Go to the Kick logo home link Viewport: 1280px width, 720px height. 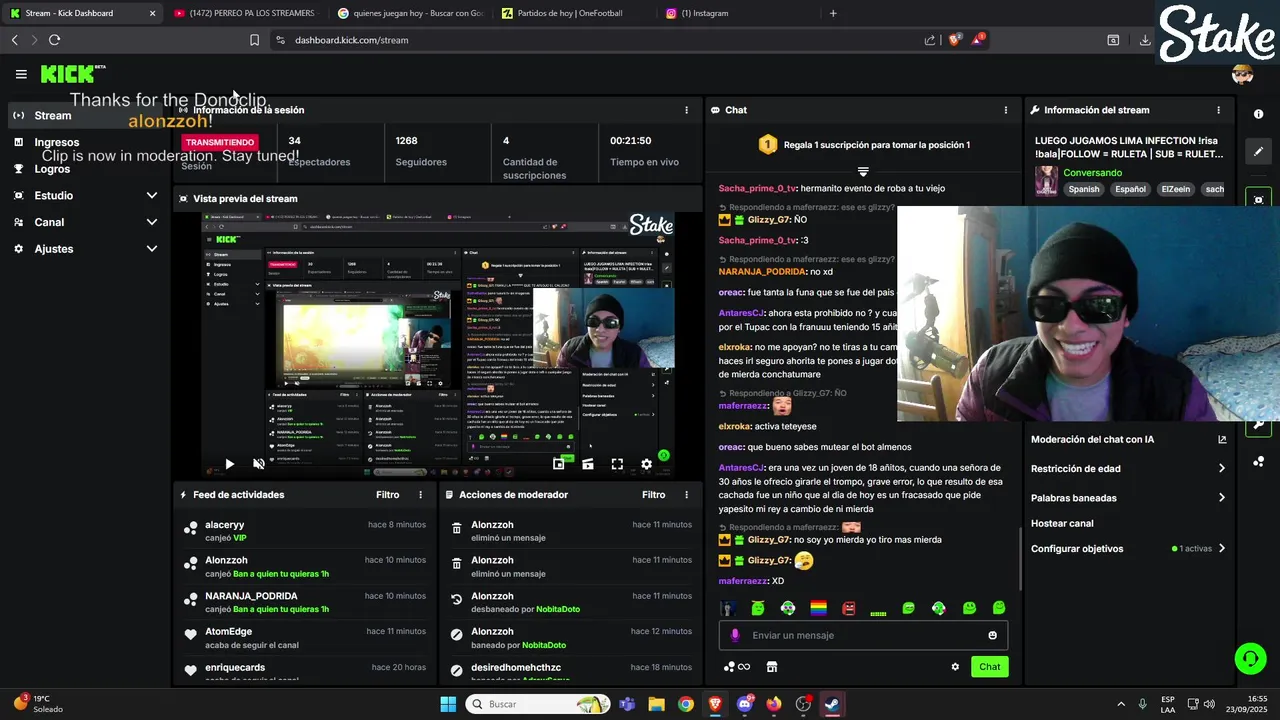tap(68, 74)
